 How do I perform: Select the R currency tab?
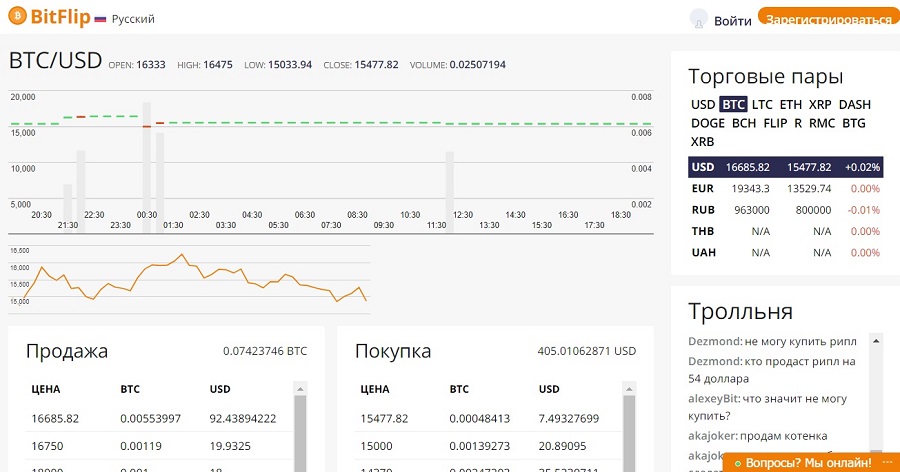click(x=798, y=123)
